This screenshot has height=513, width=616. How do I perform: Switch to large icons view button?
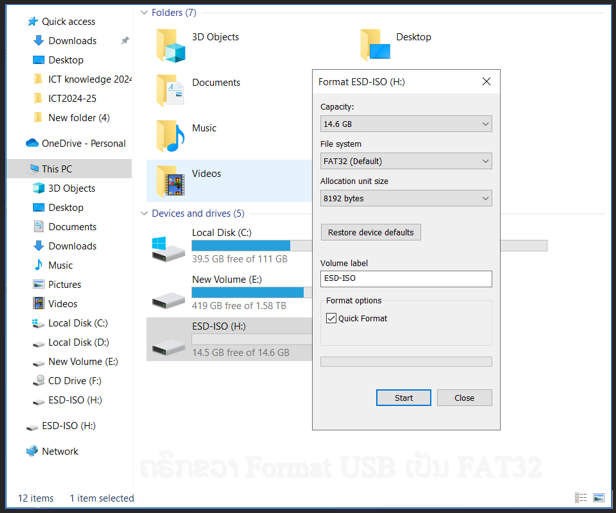[601, 498]
